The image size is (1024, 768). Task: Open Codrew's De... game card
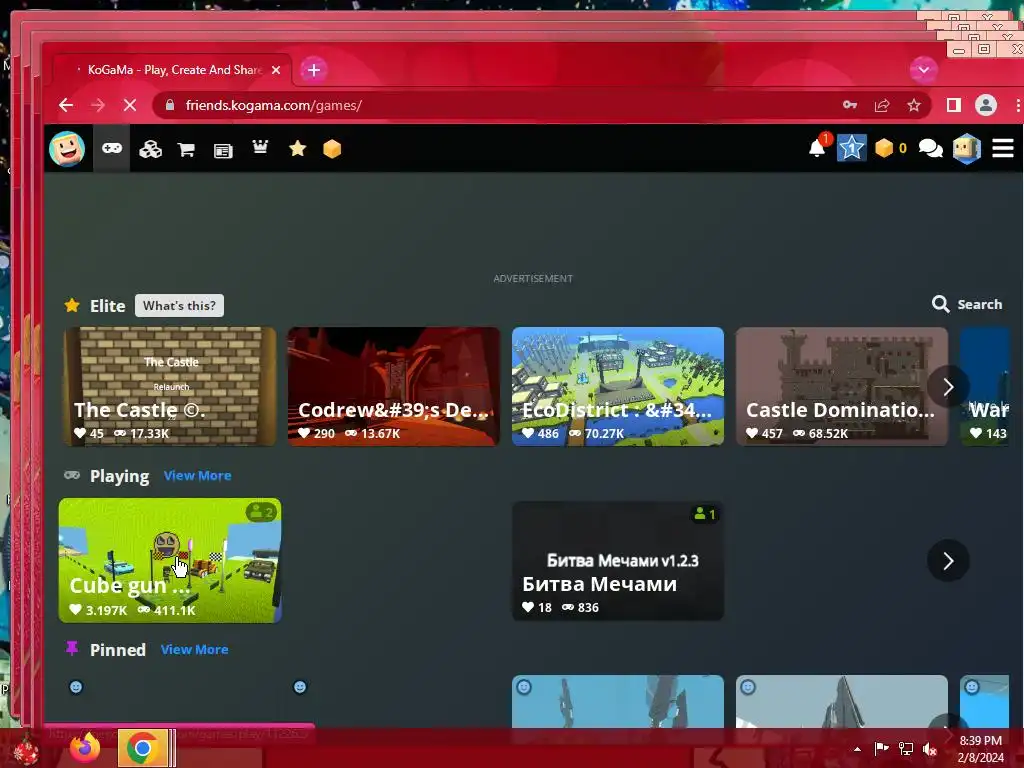(x=394, y=387)
